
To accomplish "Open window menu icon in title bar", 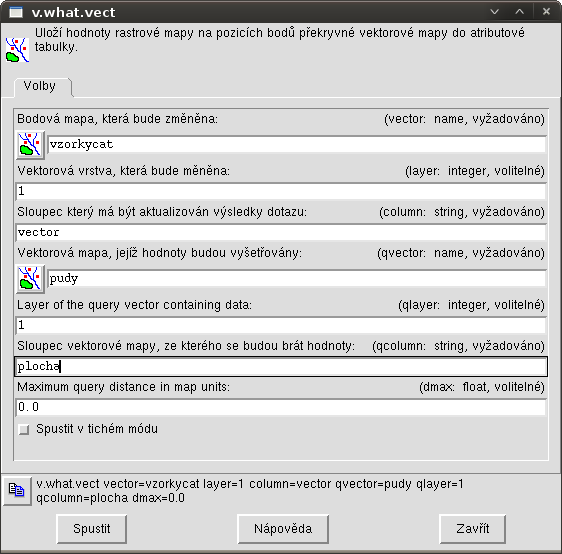I will [x=16, y=13].
